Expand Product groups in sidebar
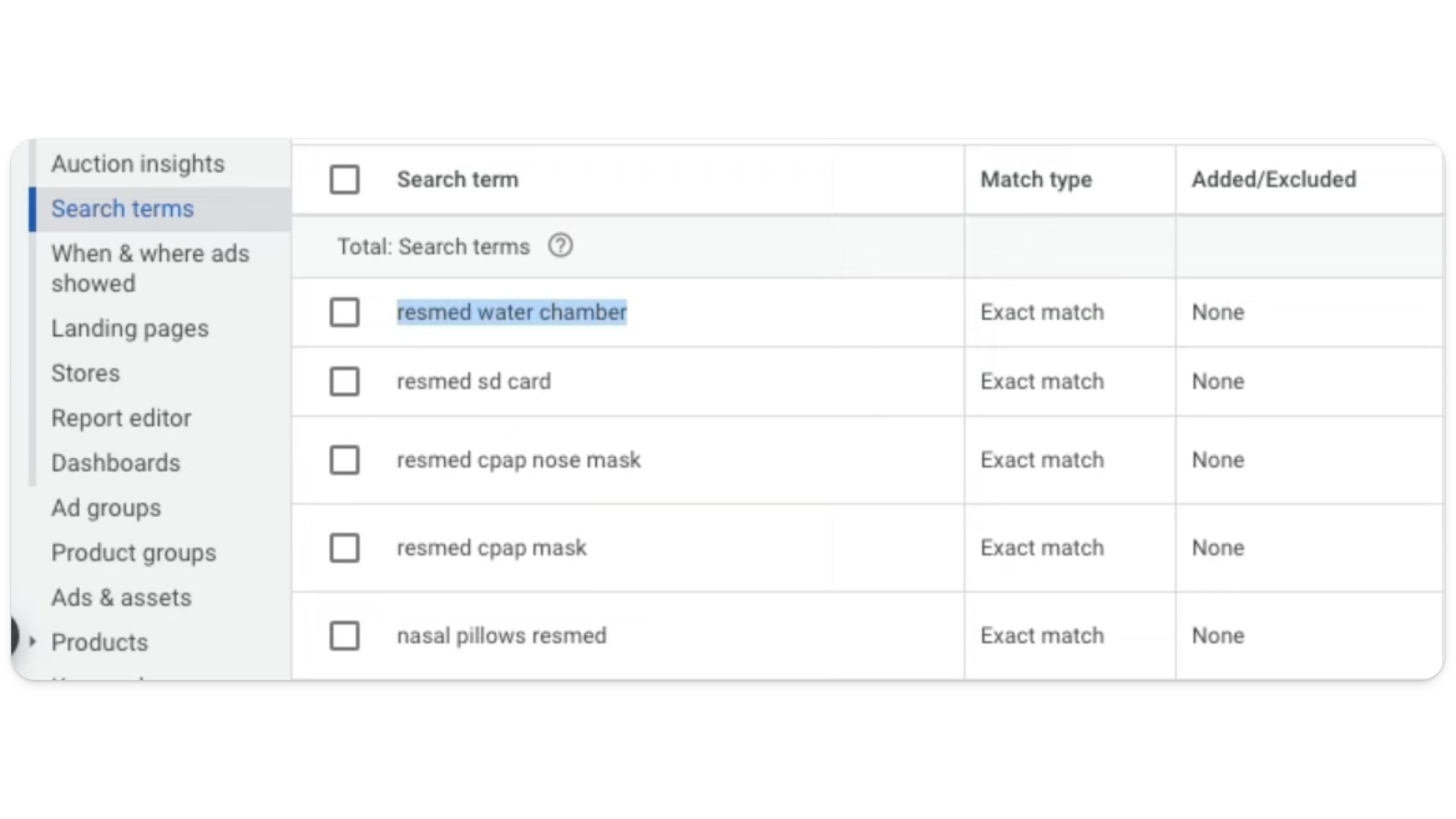The width and height of the screenshot is (1456, 819). click(x=133, y=552)
